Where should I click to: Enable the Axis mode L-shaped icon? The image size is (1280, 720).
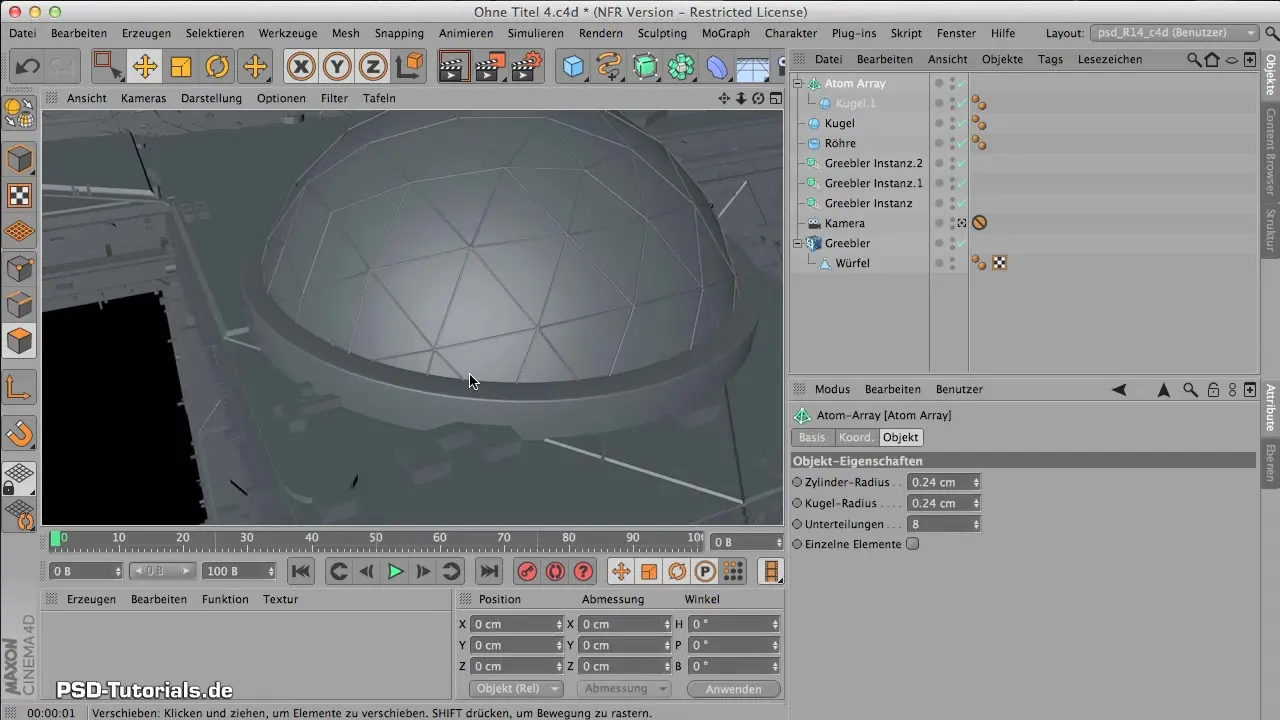pos(20,388)
